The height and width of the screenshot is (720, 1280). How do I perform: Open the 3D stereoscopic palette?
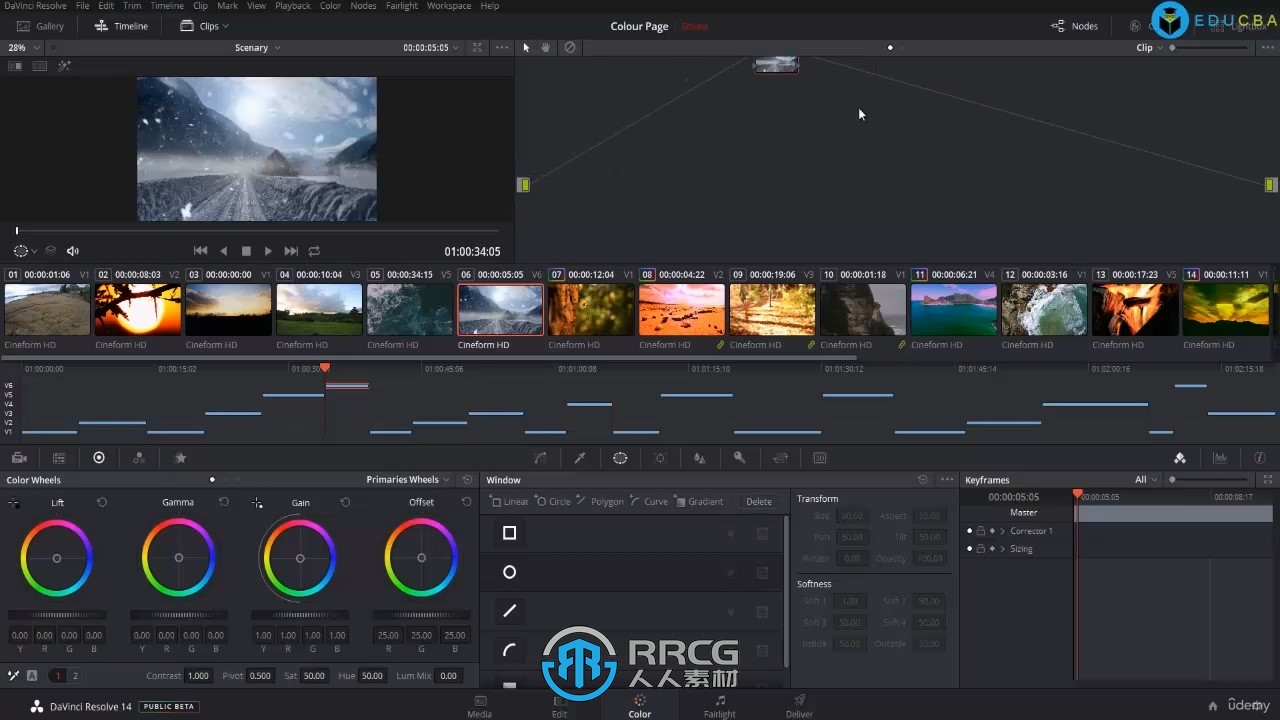tap(820, 458)
